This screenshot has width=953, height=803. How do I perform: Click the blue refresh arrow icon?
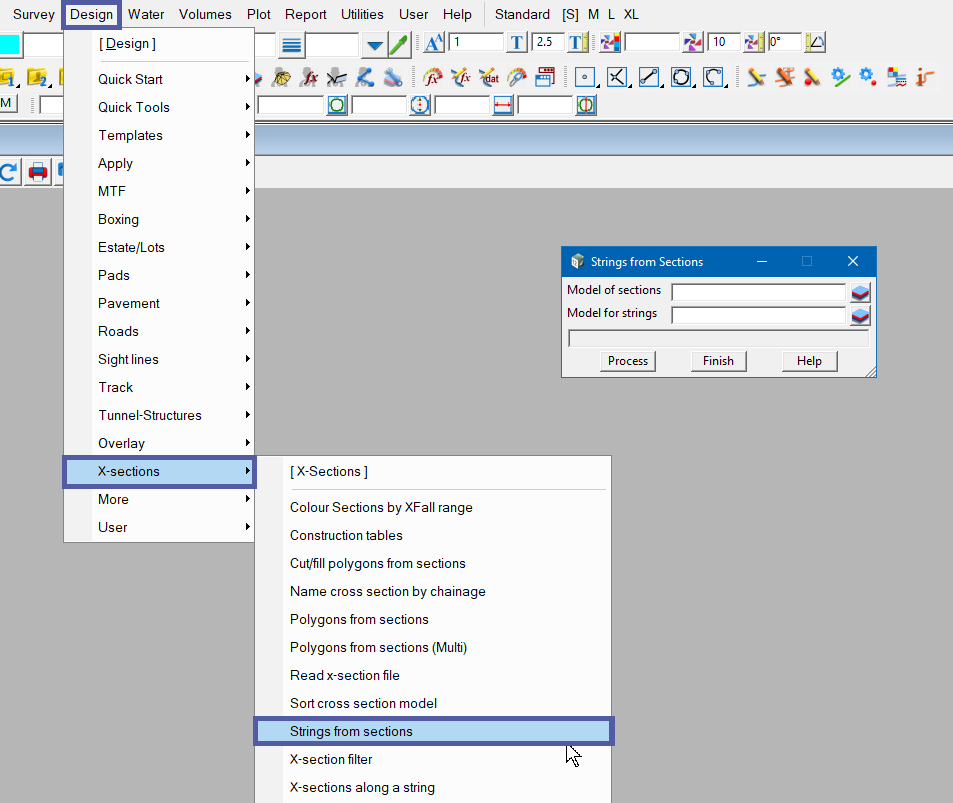(9, 171)
